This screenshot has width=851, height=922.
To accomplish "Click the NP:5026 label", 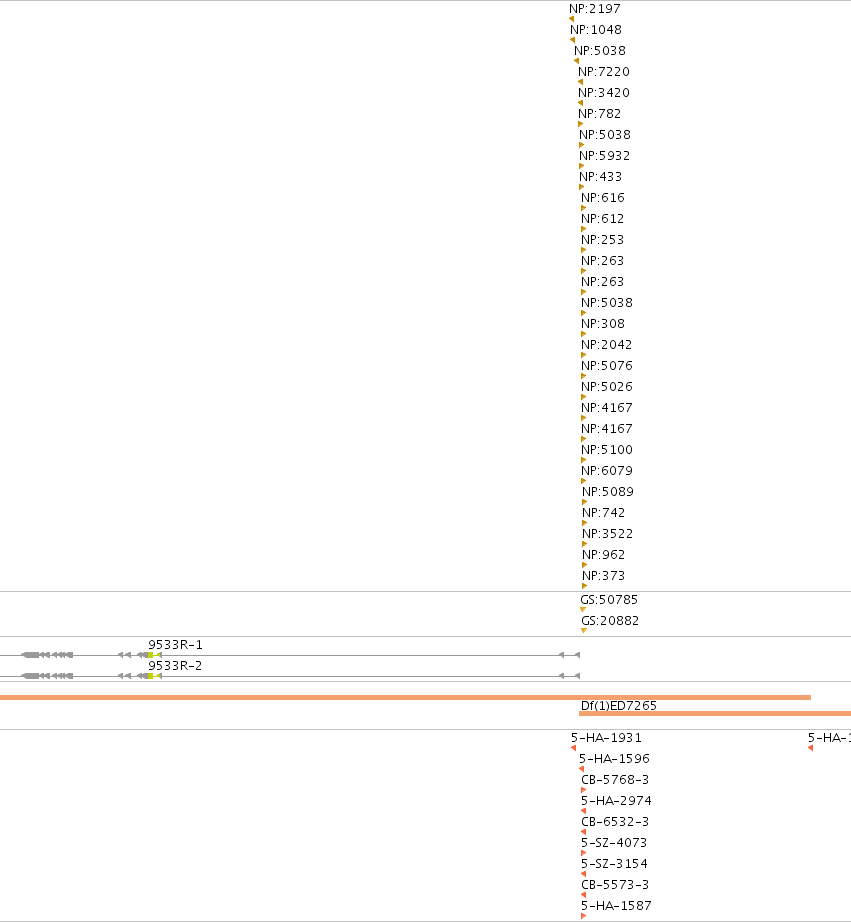I will coord(607,387).
